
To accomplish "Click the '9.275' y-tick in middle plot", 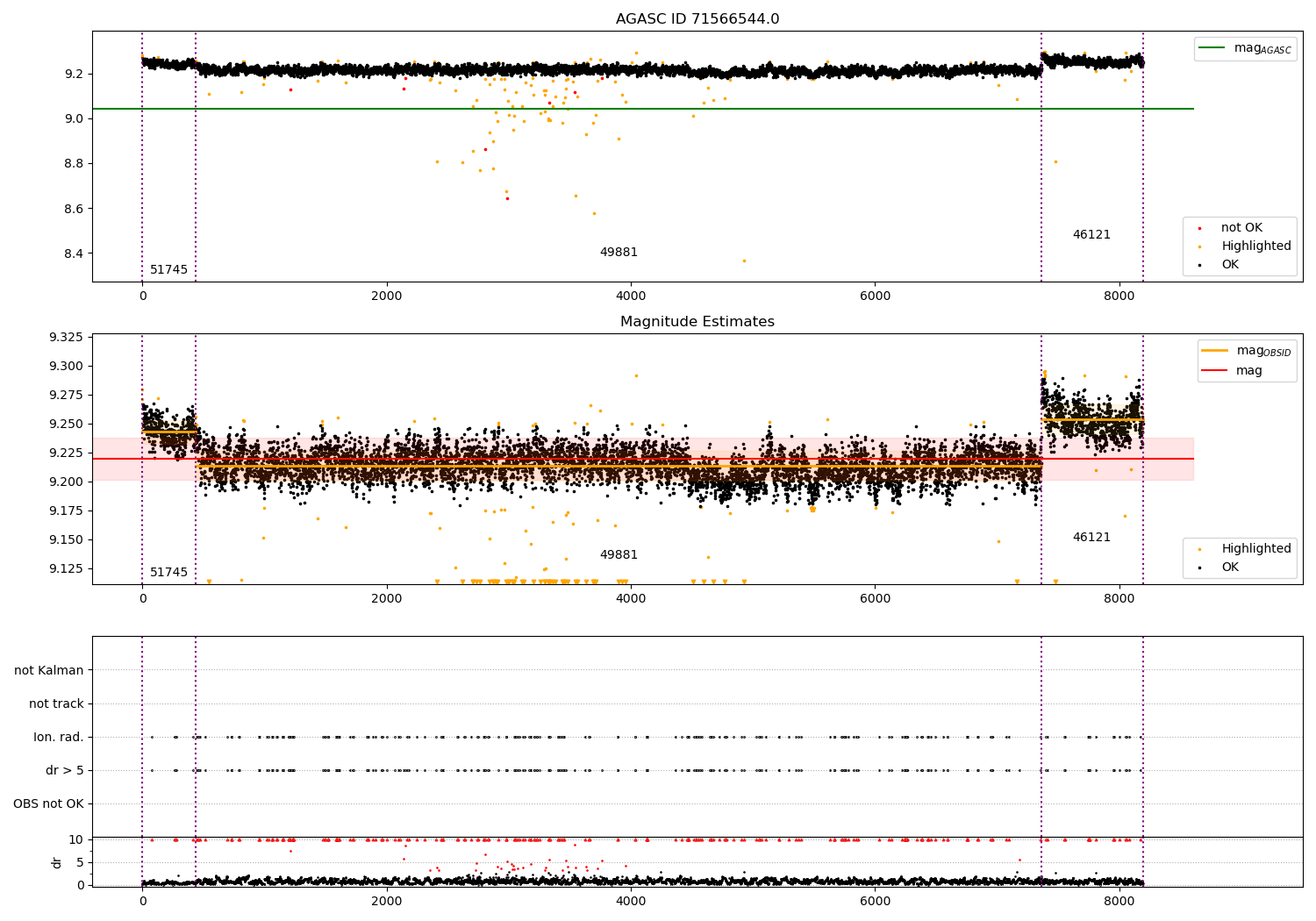I will (x=66, y=396).
